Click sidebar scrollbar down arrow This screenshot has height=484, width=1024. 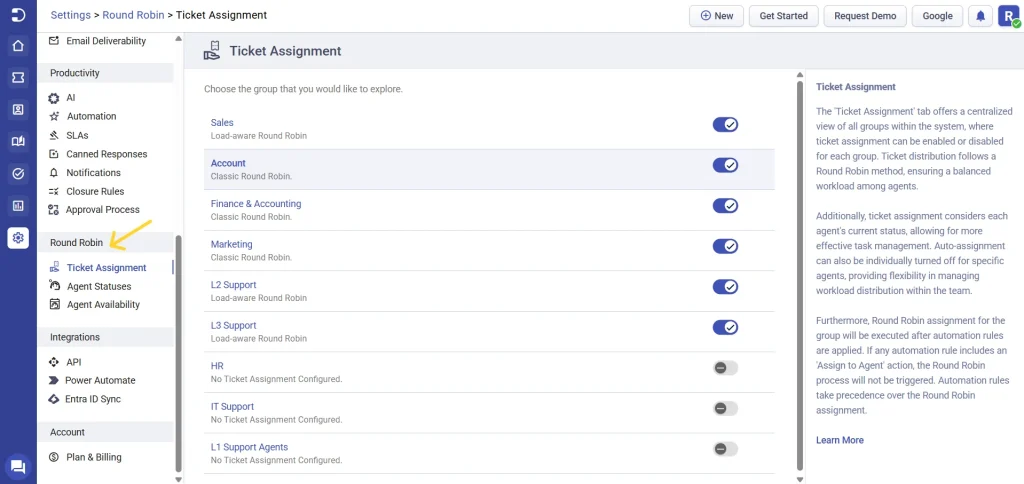coord(179,479)
